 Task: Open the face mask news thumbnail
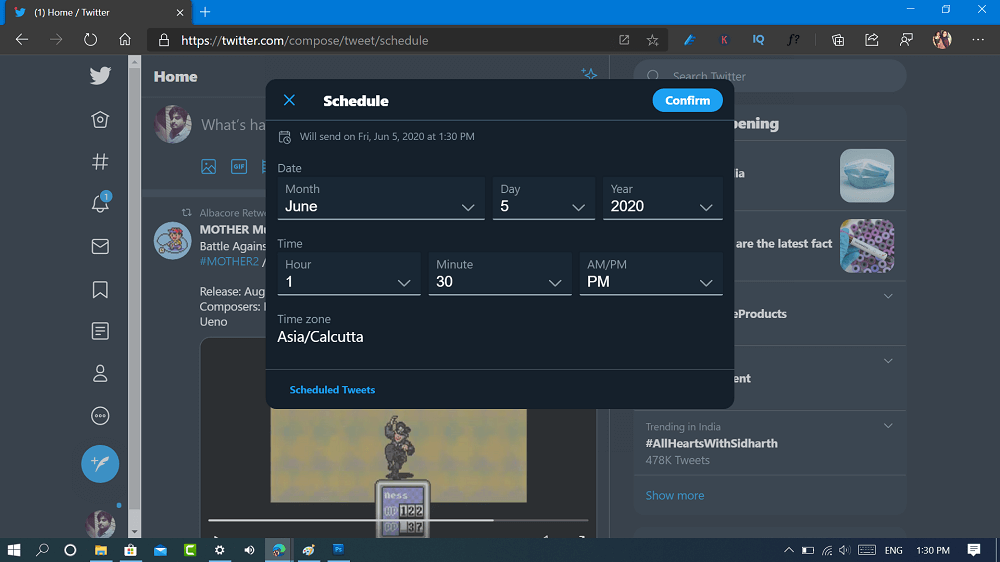pos(867,175)
